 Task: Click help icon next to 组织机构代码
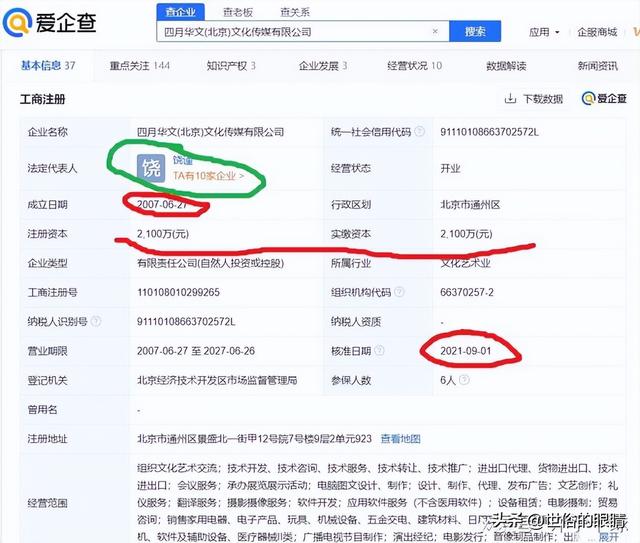pyautogui.click(x=400, y=292)
